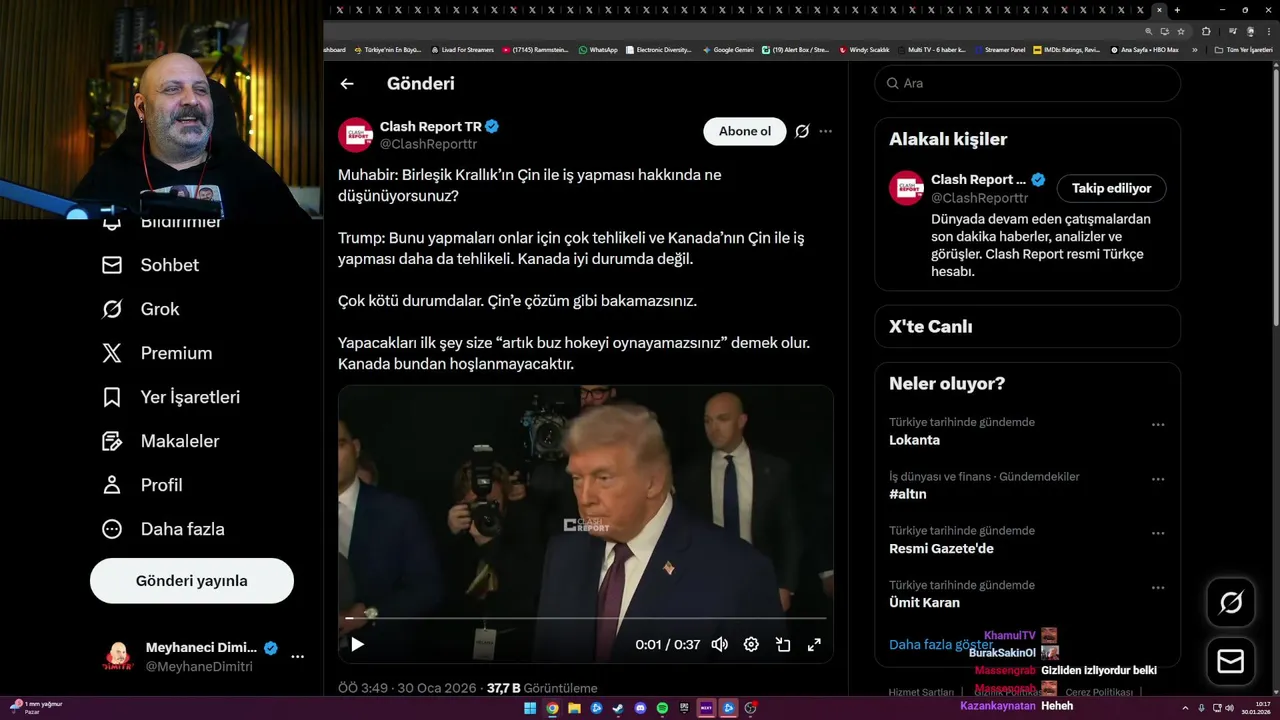Expand the hidden bookmarks chevron
The width and height of the screenshot is (1280, 720).
[x=1194, y=49]
